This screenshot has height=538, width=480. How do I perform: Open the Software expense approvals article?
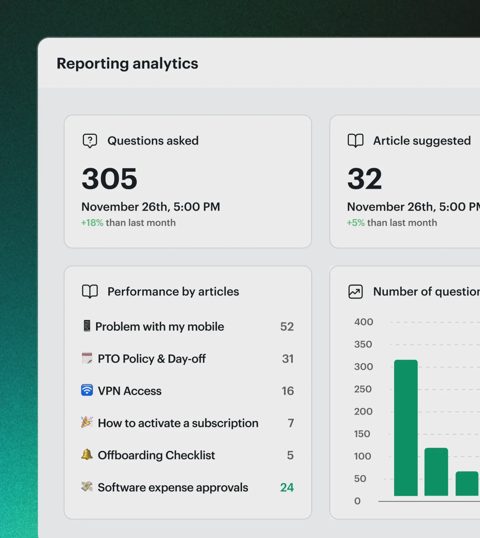coord(173,488)
